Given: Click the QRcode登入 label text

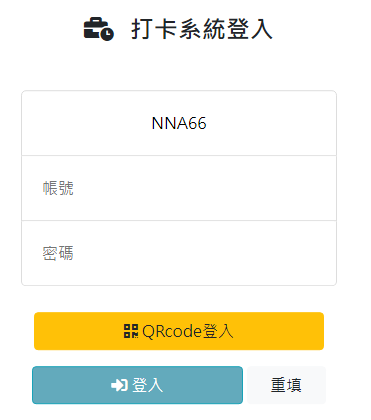Looking at the screenshot, I should pos(188,331).
